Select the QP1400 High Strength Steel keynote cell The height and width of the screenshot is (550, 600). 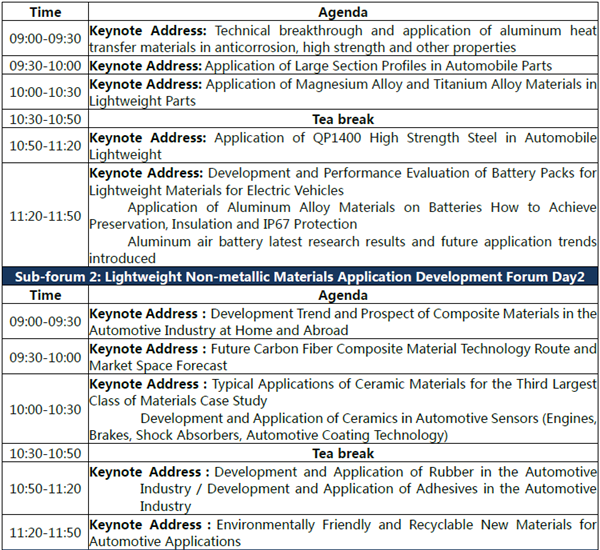[x=342, y=146]
